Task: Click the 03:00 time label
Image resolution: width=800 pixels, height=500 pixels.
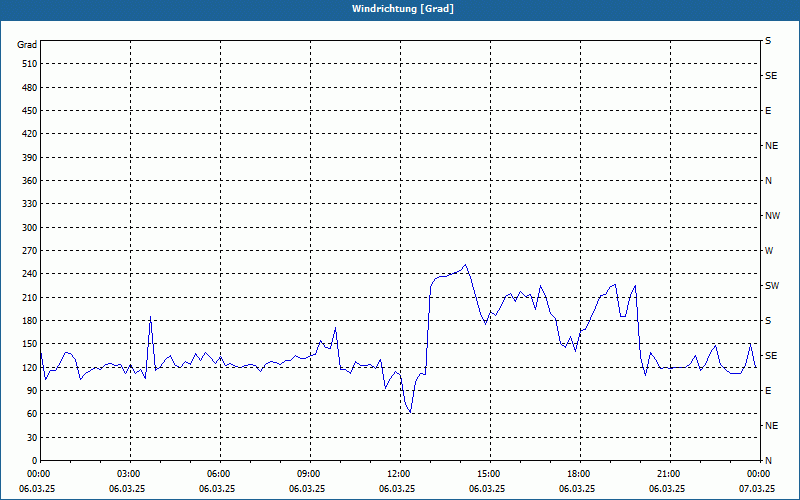Action: (131, 474)
